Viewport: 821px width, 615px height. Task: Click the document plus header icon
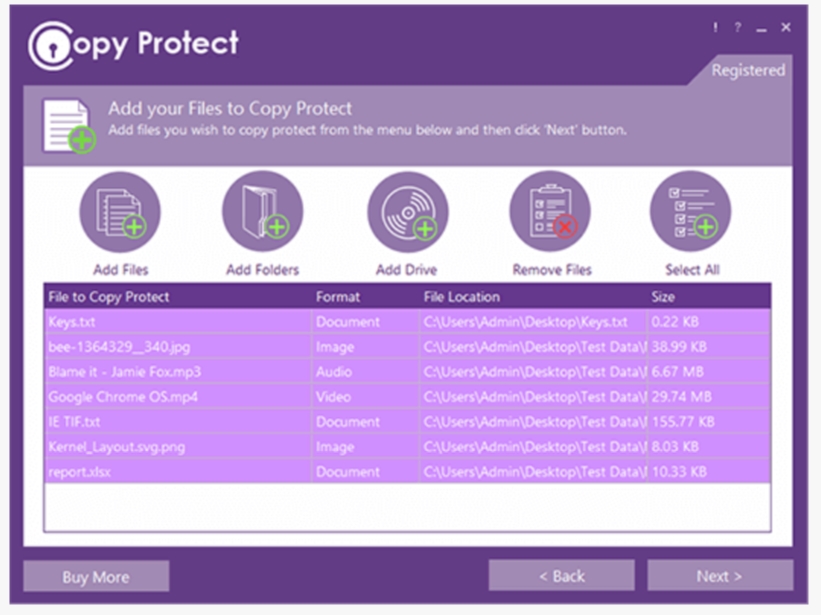click(x=69, y=126)
